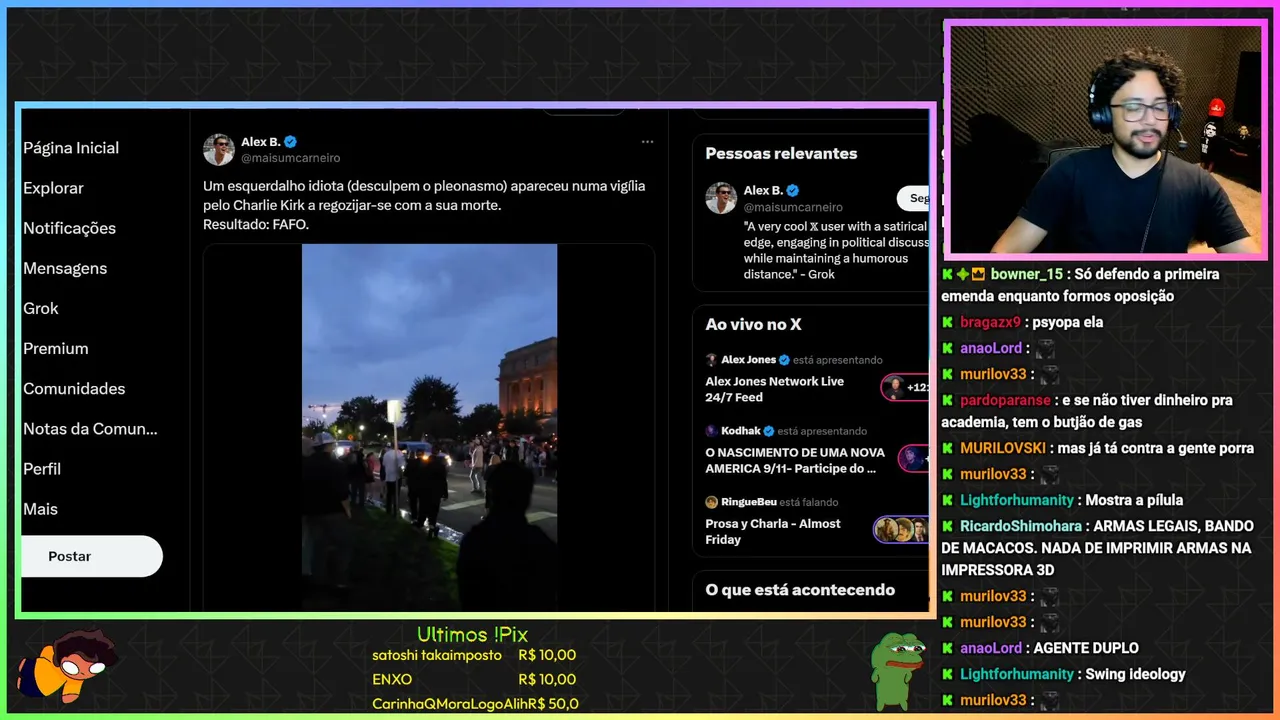
Task: Click Lightforhumanity 'Swing ideology' message
Action: pos(1135,674)
